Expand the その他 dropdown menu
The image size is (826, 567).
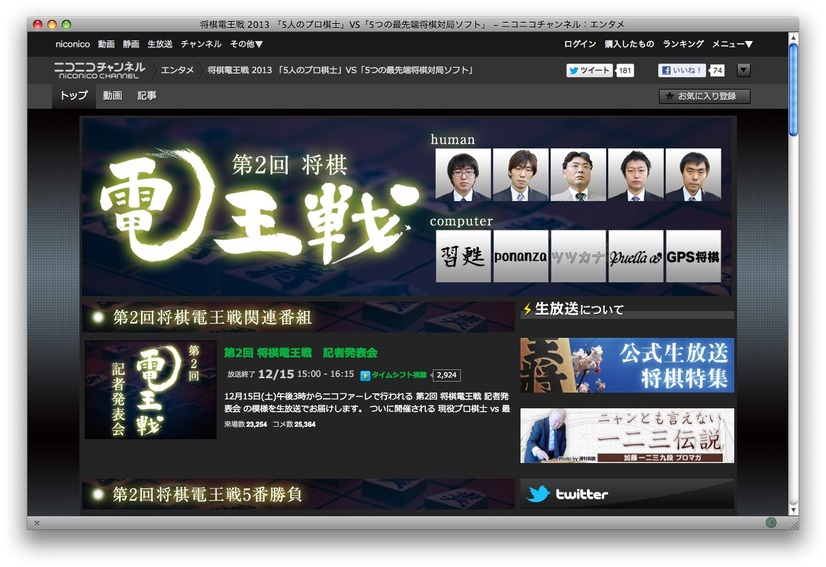(246, 44)
